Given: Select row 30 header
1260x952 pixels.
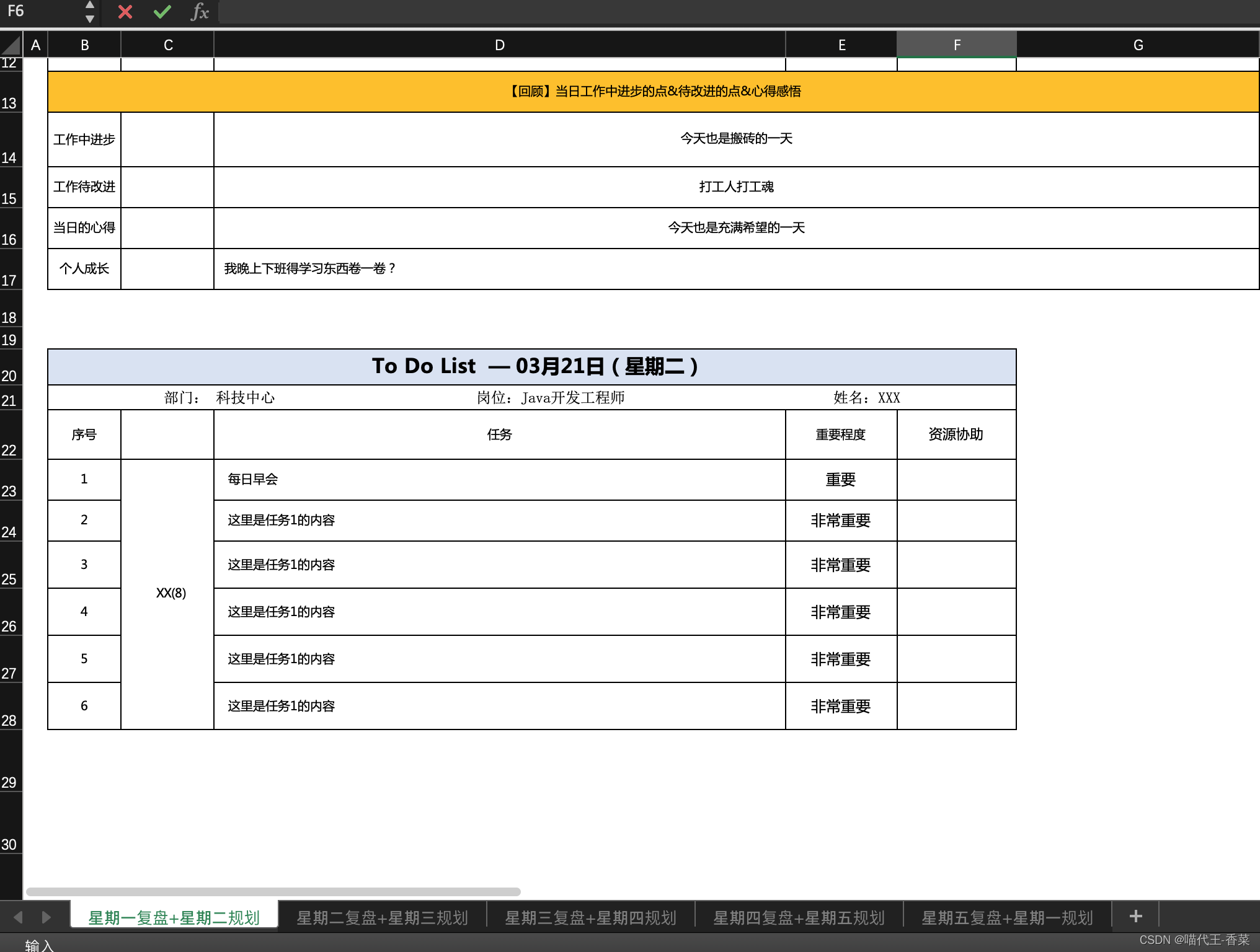Looking at the screenshot, I should [11, 823].
